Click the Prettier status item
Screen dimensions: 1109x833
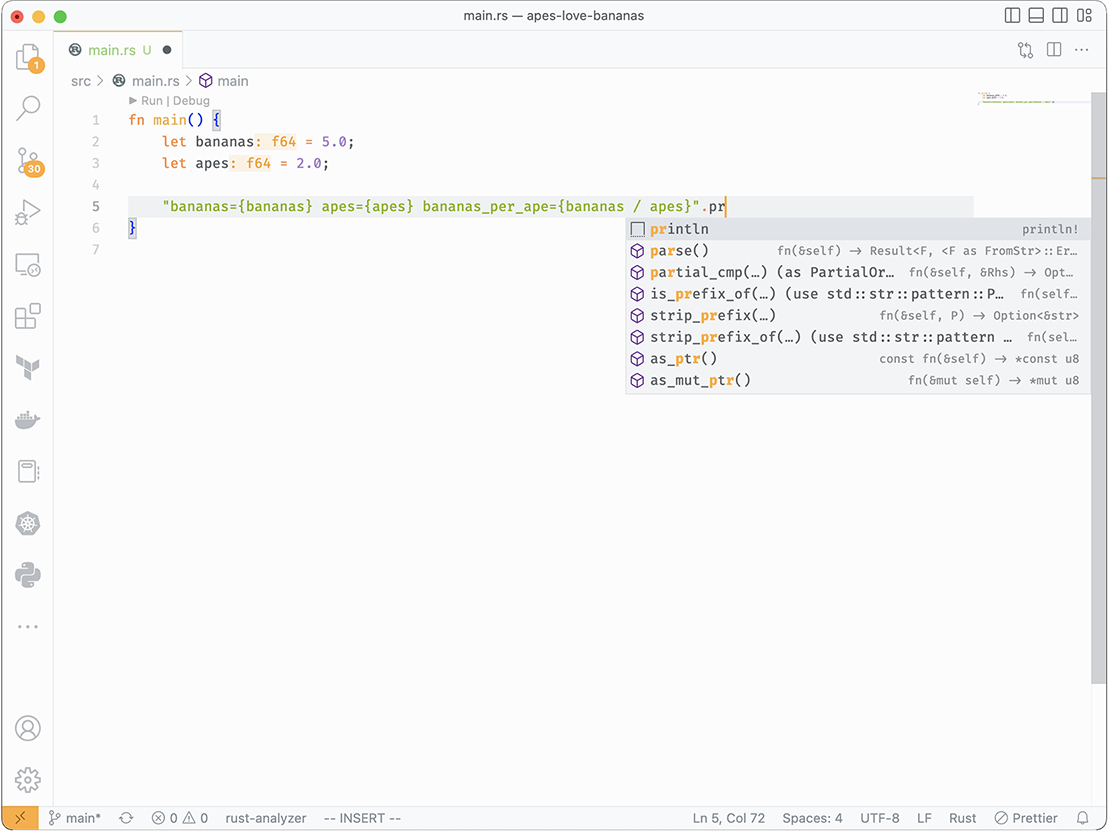tap(1026, 818)
